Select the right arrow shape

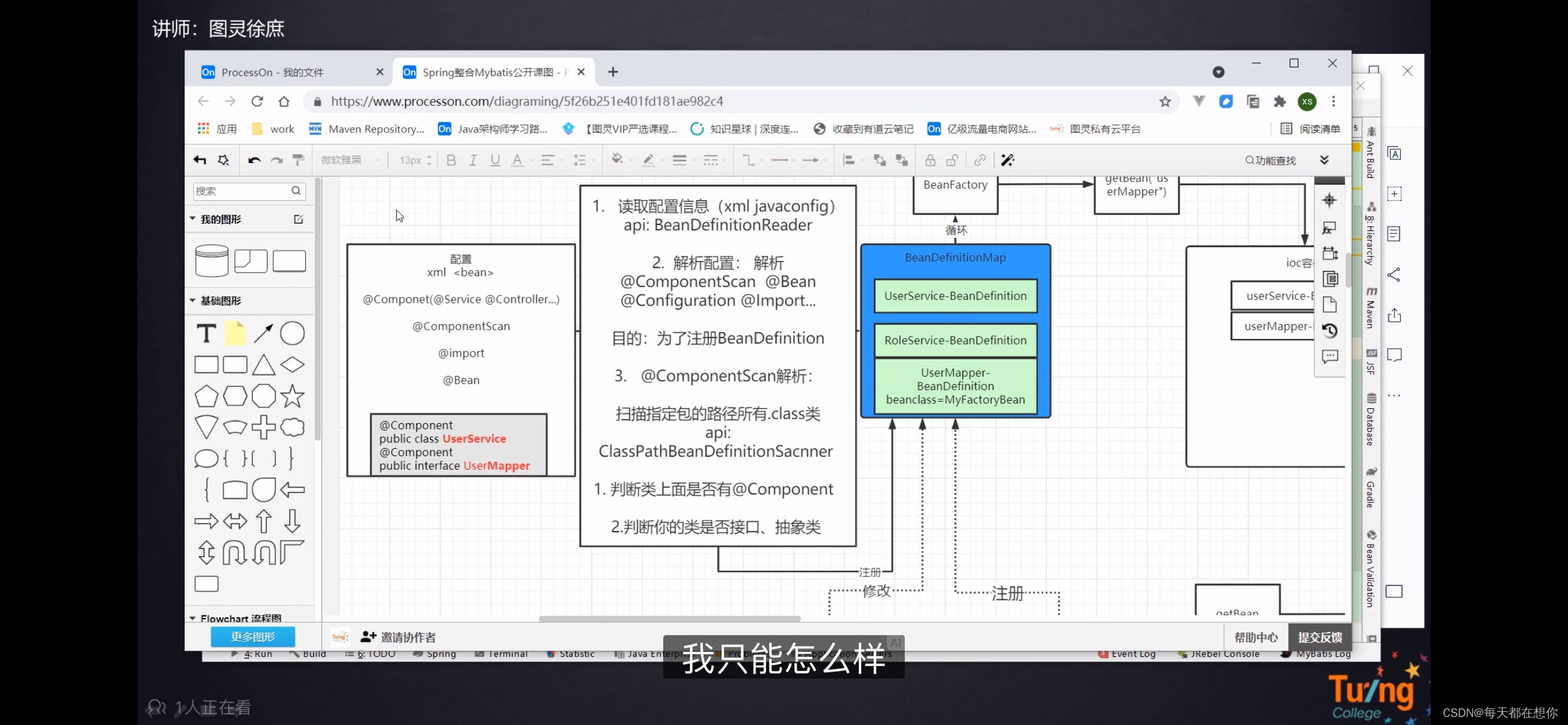206,521
